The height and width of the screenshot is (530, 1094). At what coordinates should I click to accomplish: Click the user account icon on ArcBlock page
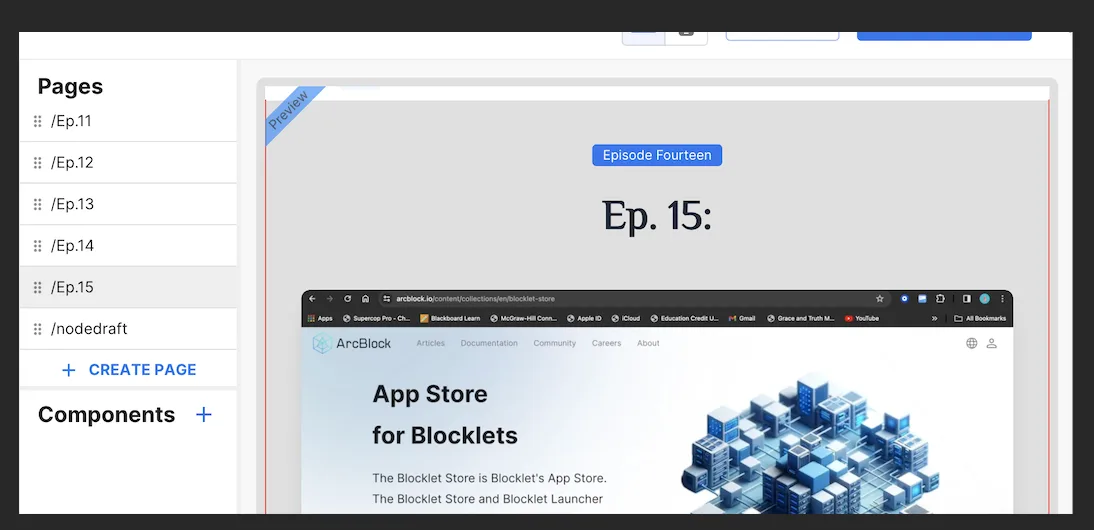click(x=991, y=343)
